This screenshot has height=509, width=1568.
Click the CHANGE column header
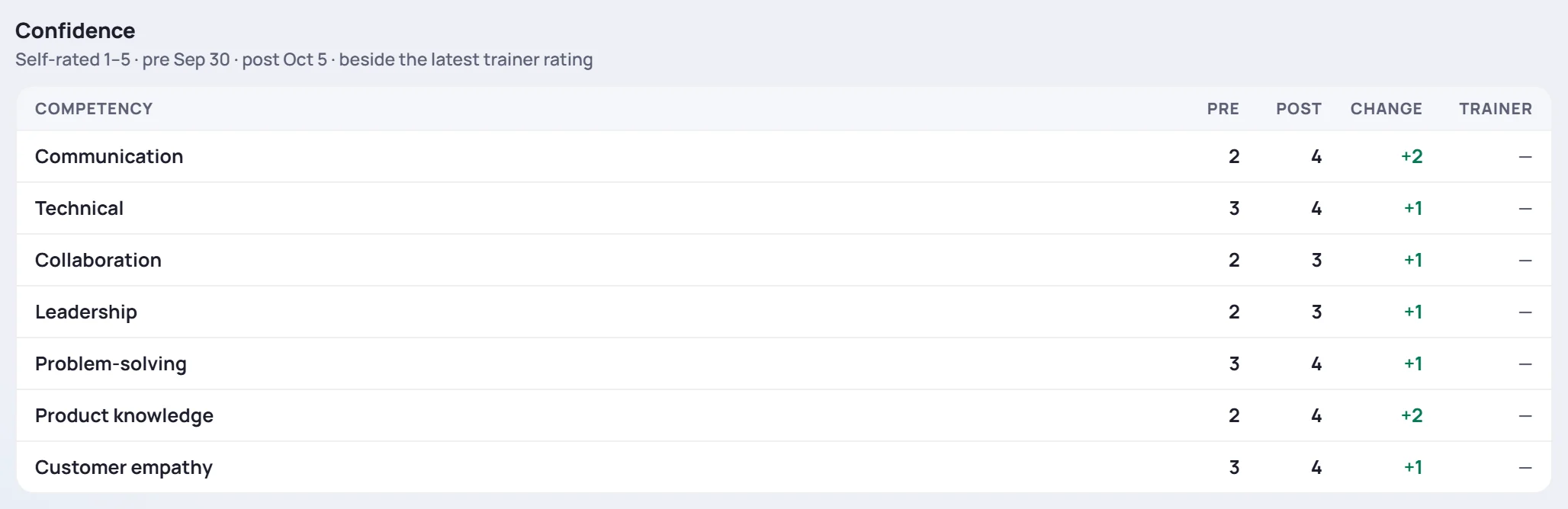(x=1386, y=108)
